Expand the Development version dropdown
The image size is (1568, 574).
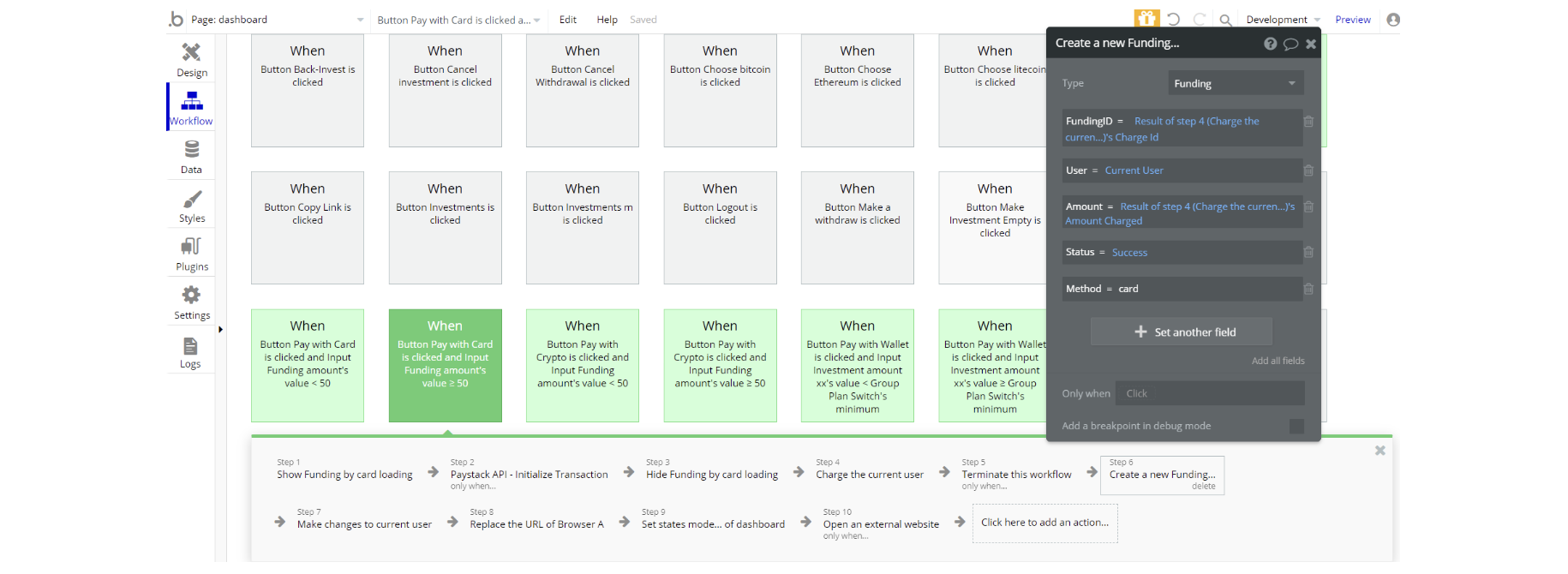pyautogui.click(x=1283, y=20)
